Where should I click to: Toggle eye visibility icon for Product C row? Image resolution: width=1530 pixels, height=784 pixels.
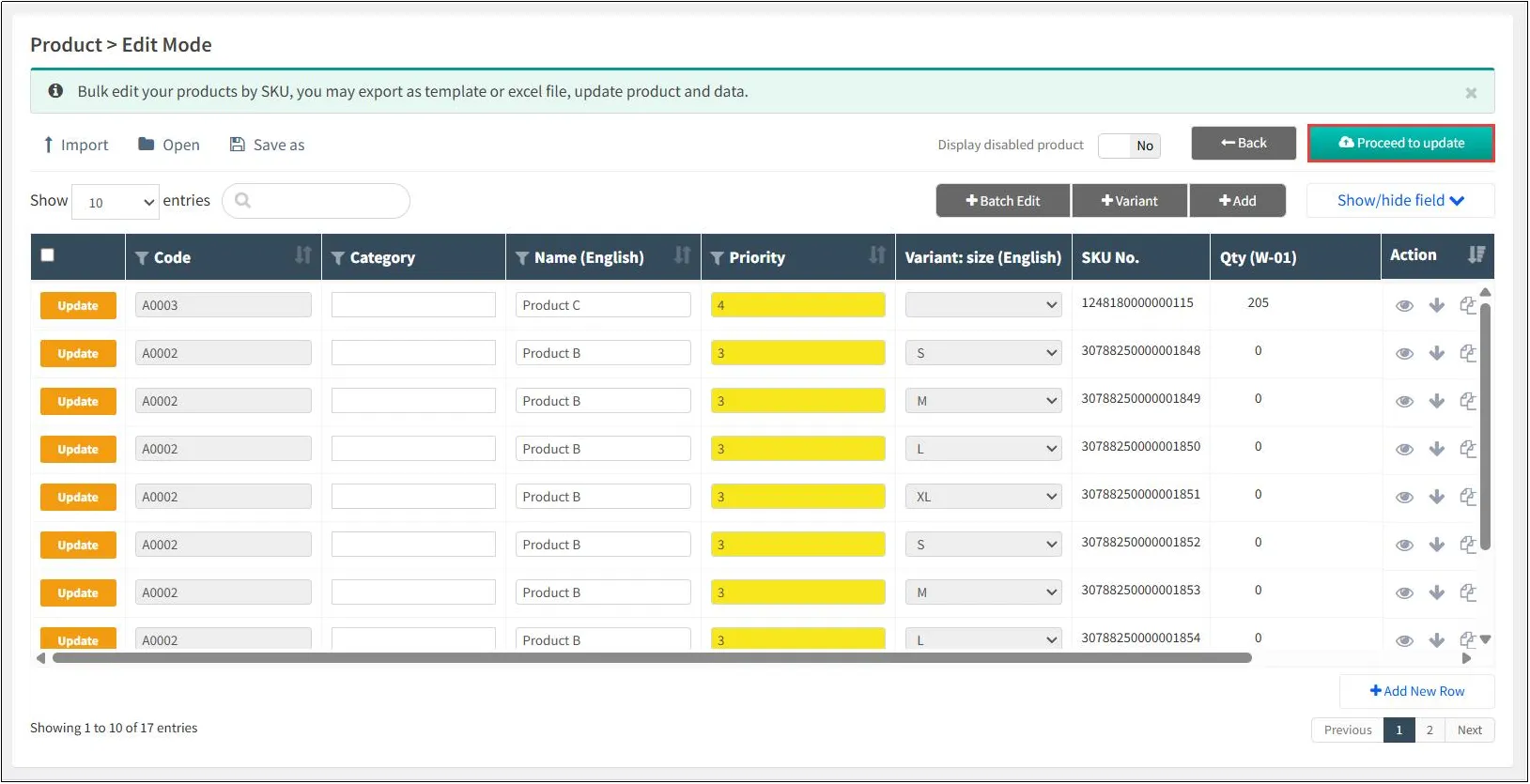(x=1404, y=306)
